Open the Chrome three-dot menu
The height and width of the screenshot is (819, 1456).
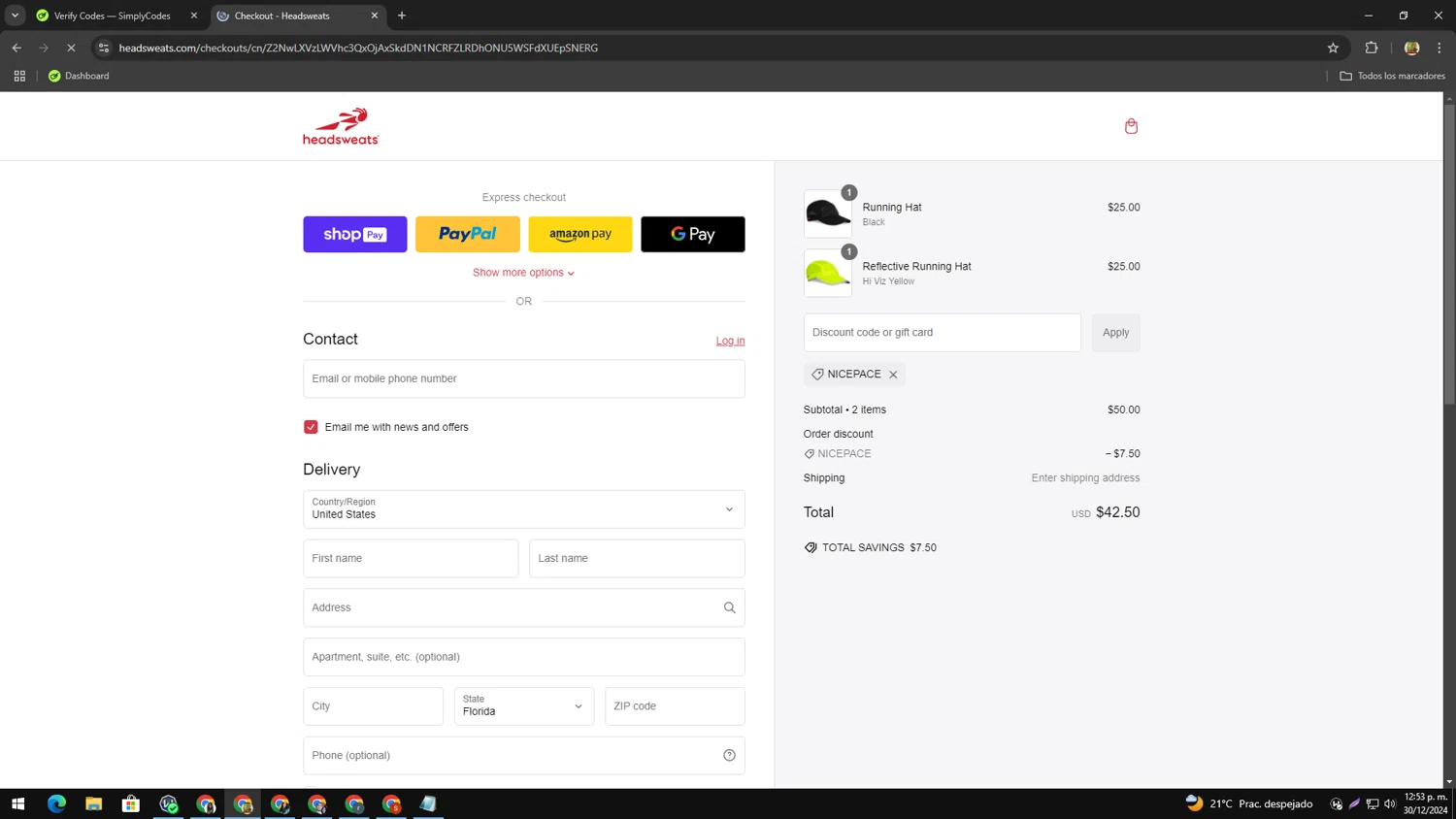coord(1439,48)
